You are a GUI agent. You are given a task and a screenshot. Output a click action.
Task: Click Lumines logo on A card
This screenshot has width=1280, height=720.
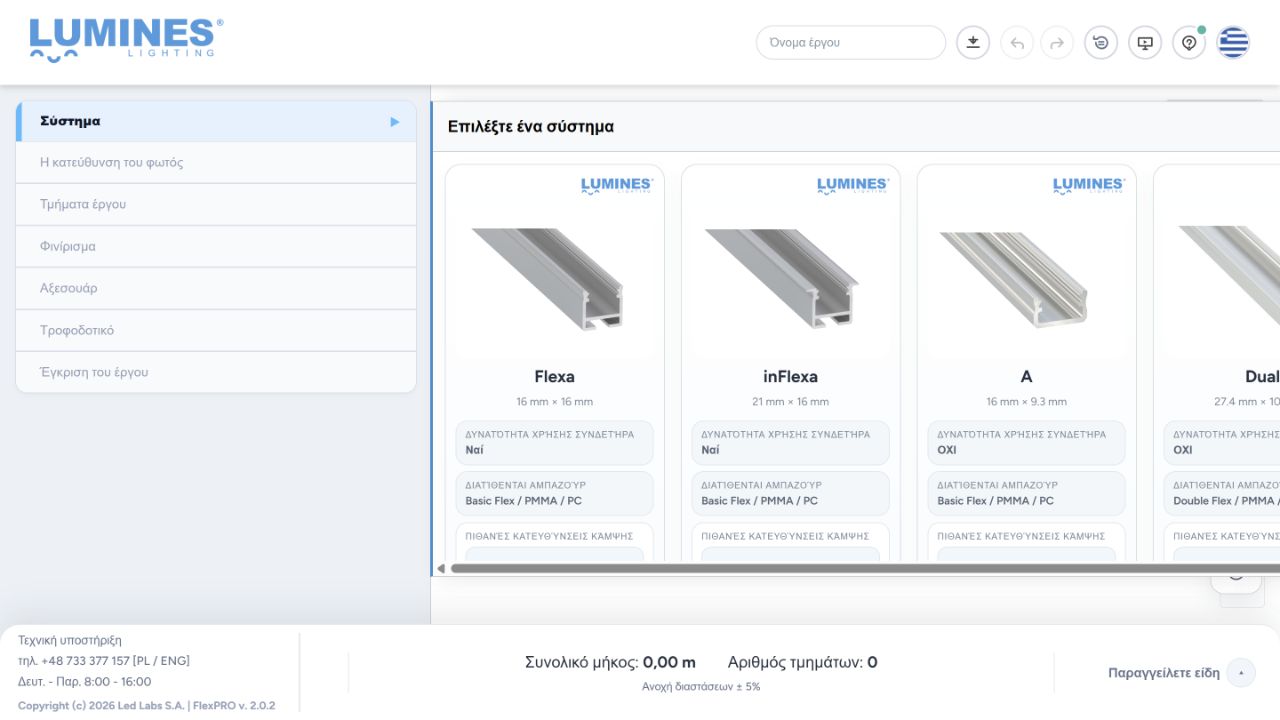coord(1089,185)
